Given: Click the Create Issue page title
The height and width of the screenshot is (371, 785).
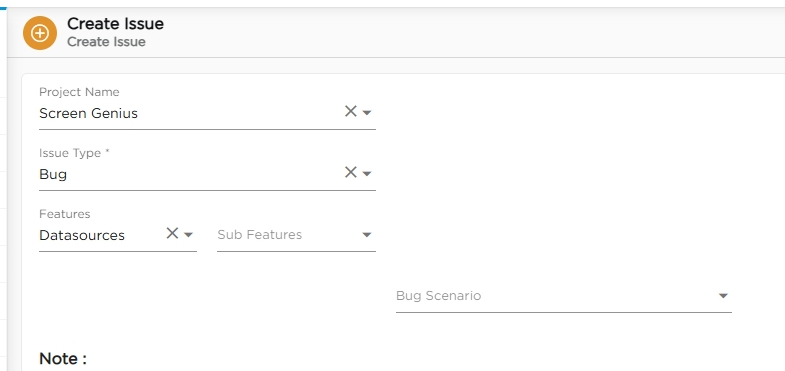Looking at the screenshot, I should (x=115, y=24).
